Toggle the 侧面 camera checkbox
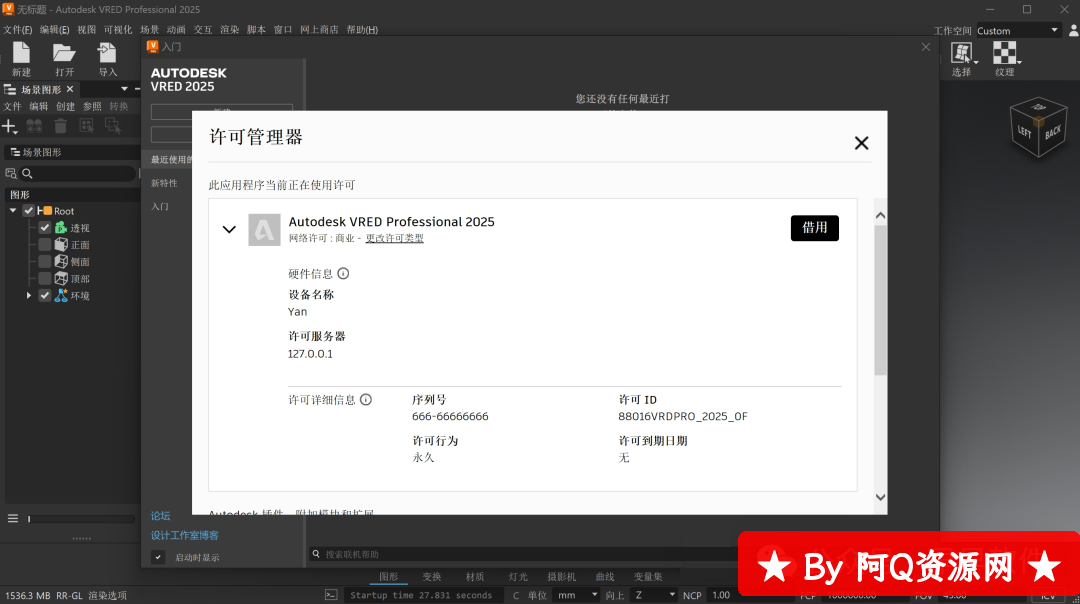Viewport: 1080px width, 604px height. (x=45, y=262)
